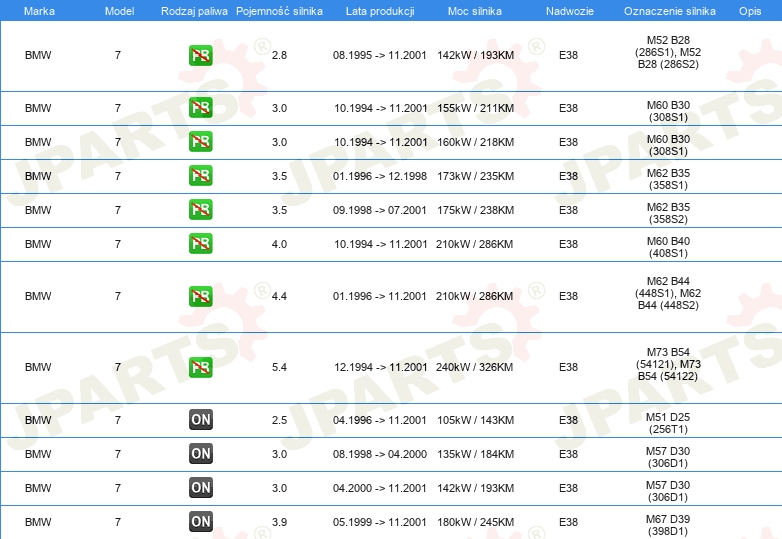Screen dimensions: 782x539
Task: Click the 155kW / 211KM power cell
Action: tap(475, 108)
